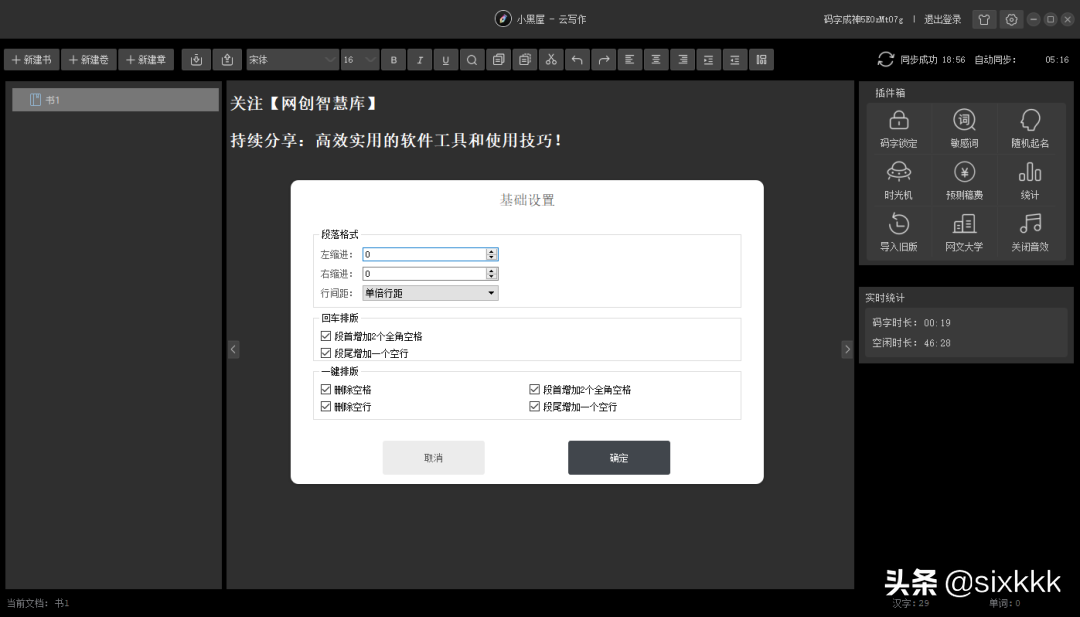Viewport: 1080px width, 617px height.
Task: Click the sync refresh icon
Action: pos(886,59)
